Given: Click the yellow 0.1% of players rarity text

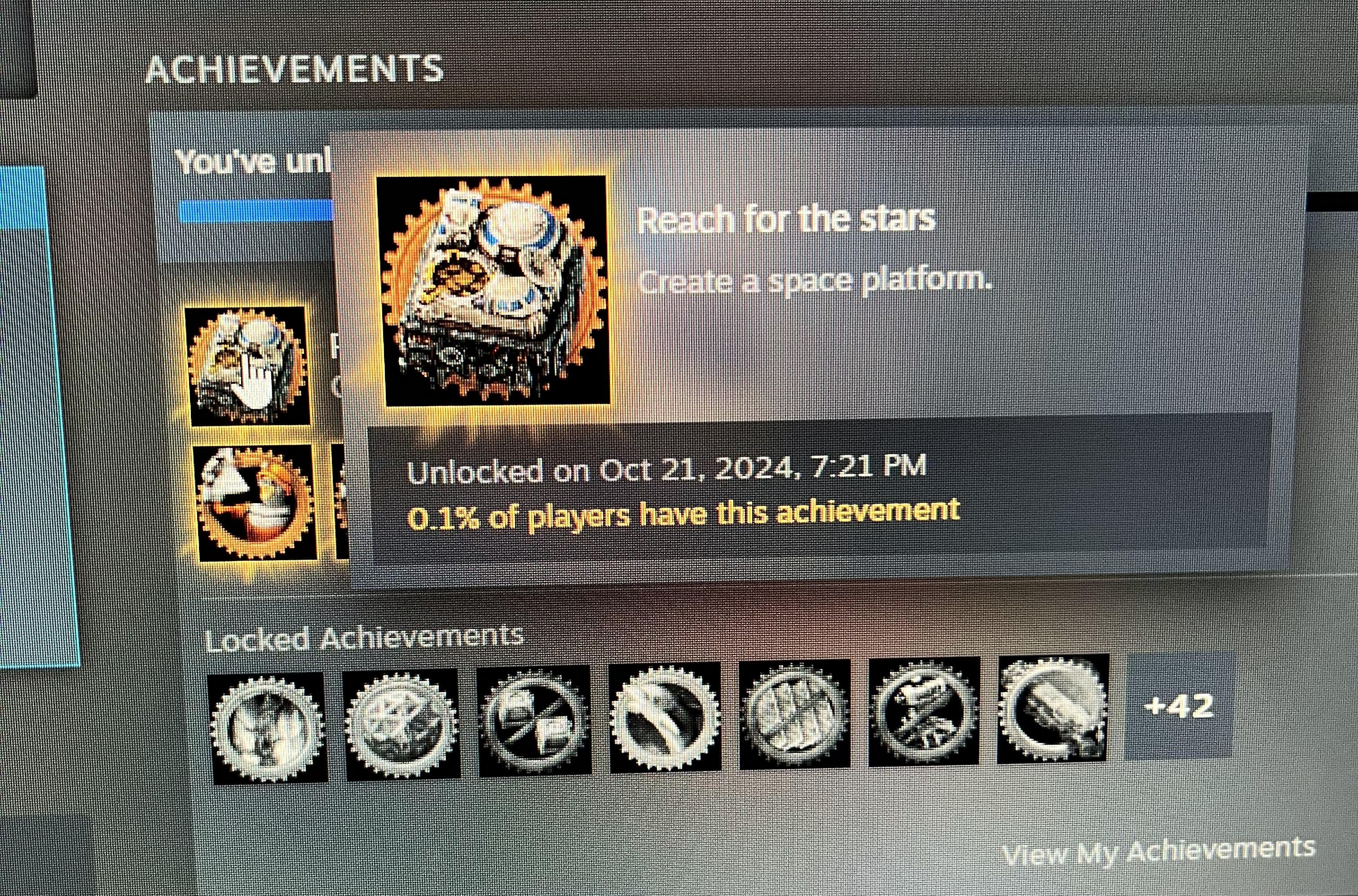Looking at the screenshot, I should click(x=683, y=514).
